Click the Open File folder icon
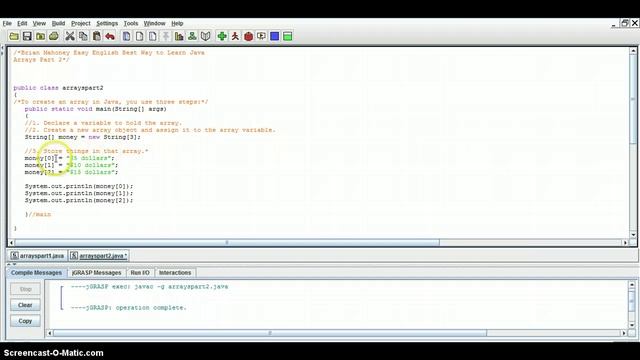Screen dimensions: 640x360 coord(14,36)
